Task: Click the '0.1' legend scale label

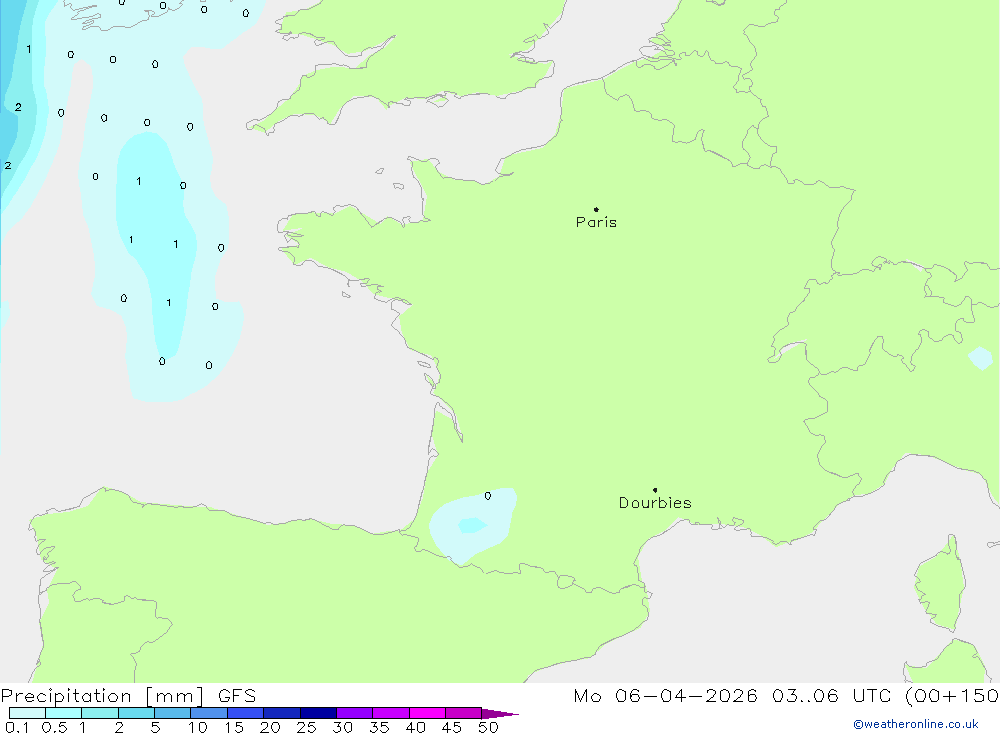Action: click(x=17, y=727)
